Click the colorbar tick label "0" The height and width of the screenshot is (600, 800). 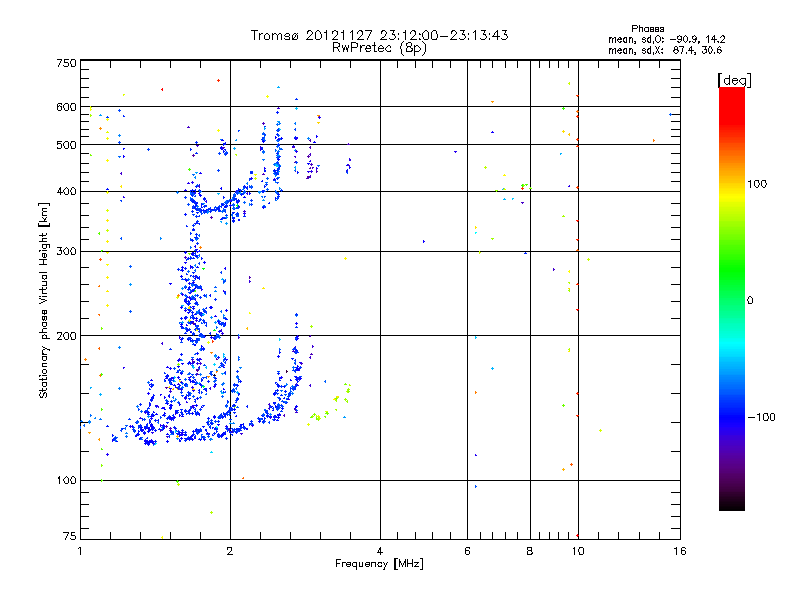point(750,301)
